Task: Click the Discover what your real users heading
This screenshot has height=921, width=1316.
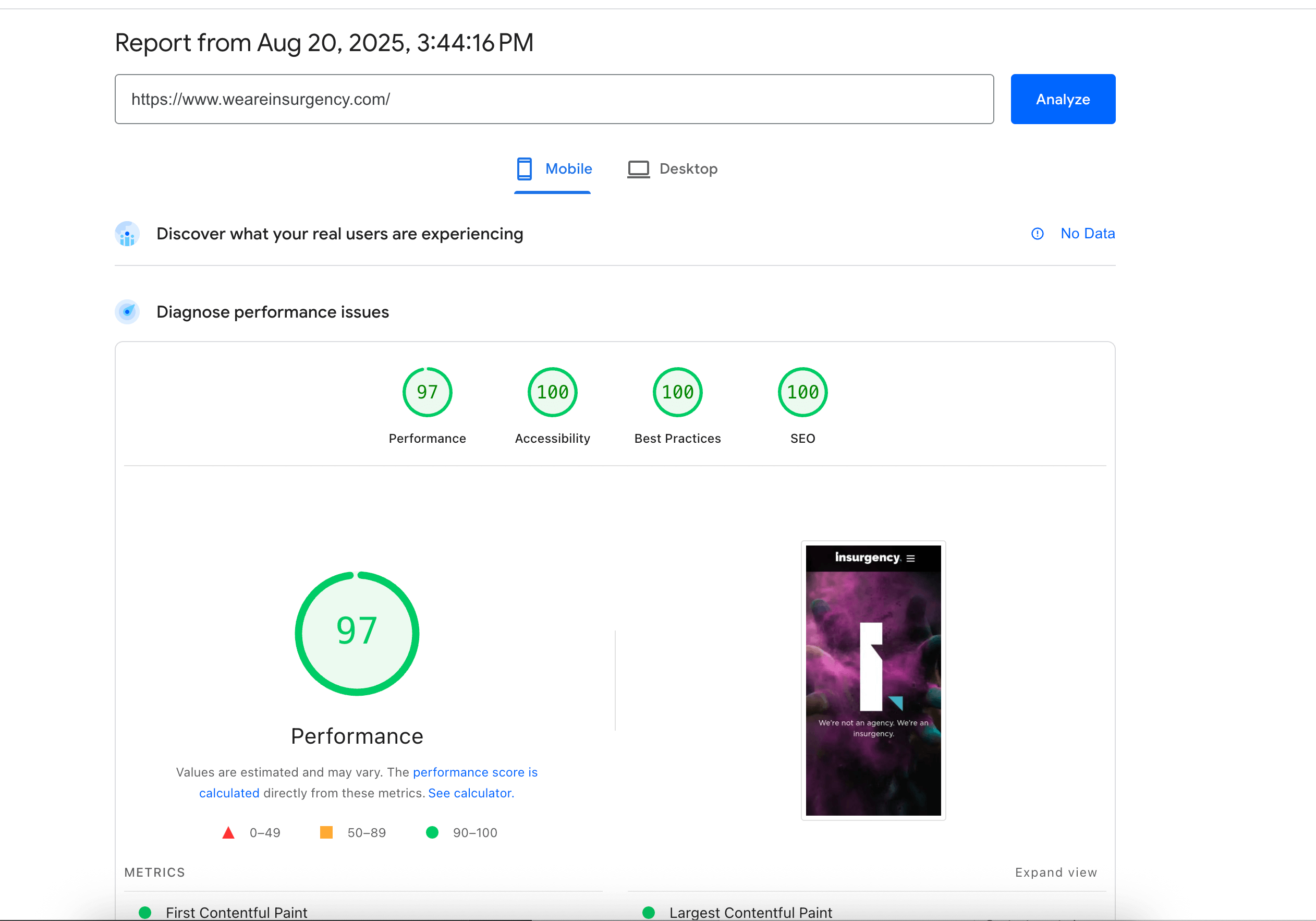Action: pos(340,234)
